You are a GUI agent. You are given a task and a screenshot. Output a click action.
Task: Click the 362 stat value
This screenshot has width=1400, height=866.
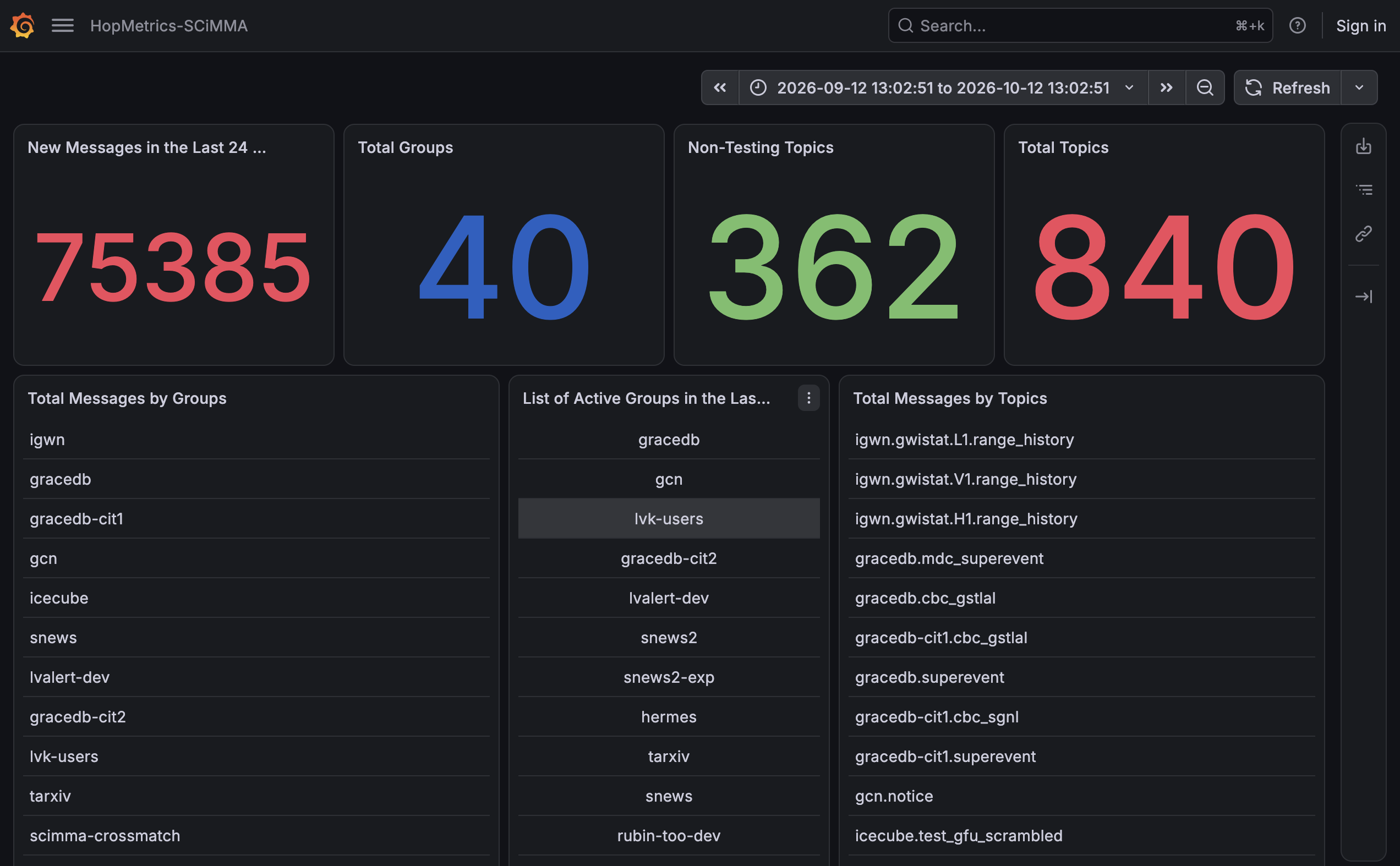pyautogui.click(x=834, y=266)
